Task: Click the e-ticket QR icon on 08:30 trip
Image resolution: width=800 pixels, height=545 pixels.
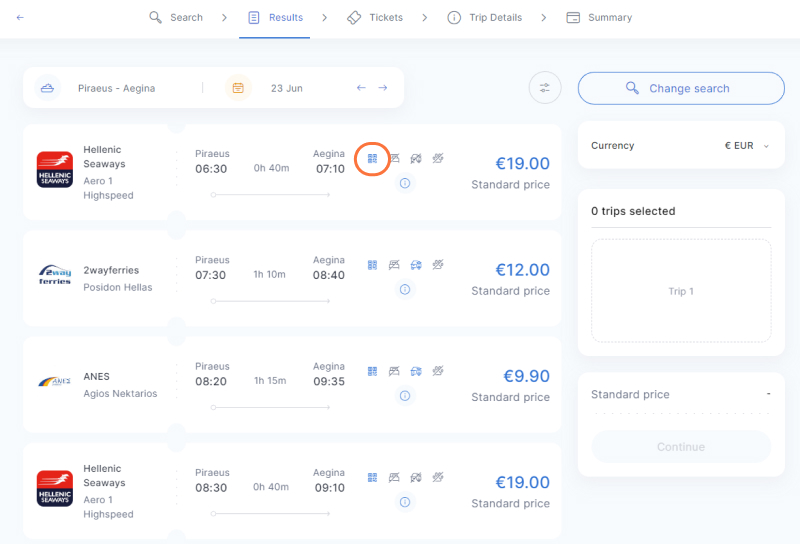Action: (372, 478)
